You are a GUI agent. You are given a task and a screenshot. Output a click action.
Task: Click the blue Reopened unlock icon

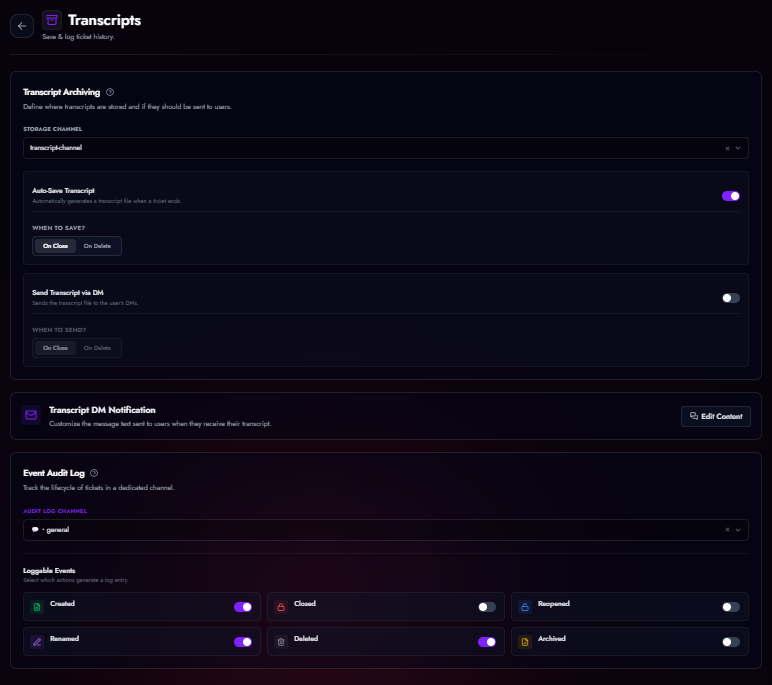click(525, 607)
